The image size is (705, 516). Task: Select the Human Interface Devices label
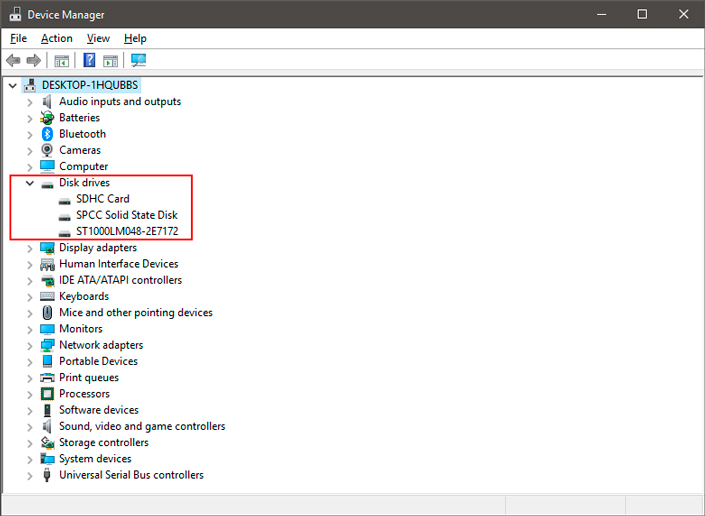click(x=119, y=264)
